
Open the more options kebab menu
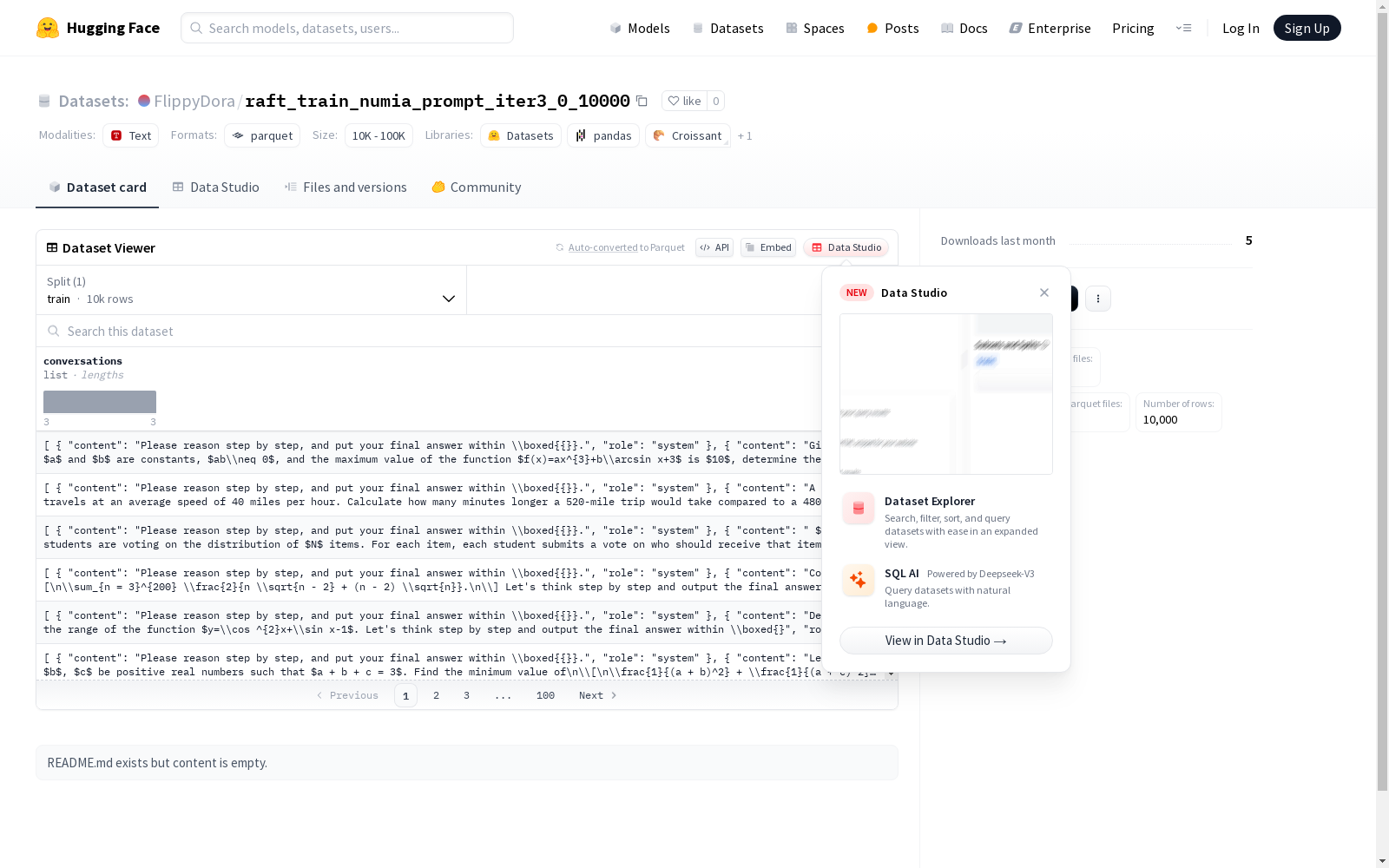click(1098, 299)
